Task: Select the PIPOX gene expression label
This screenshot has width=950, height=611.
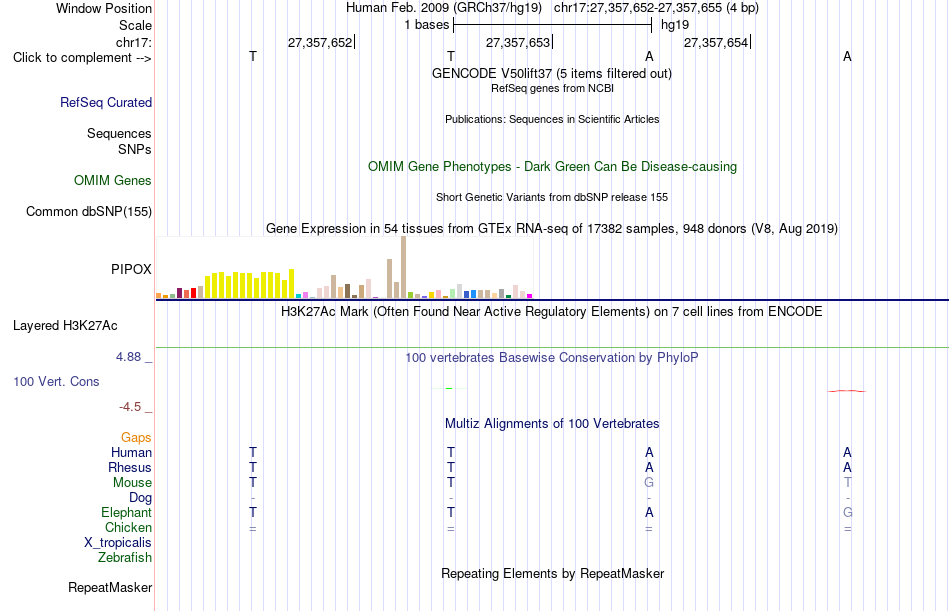Action: tap(131, 269)
